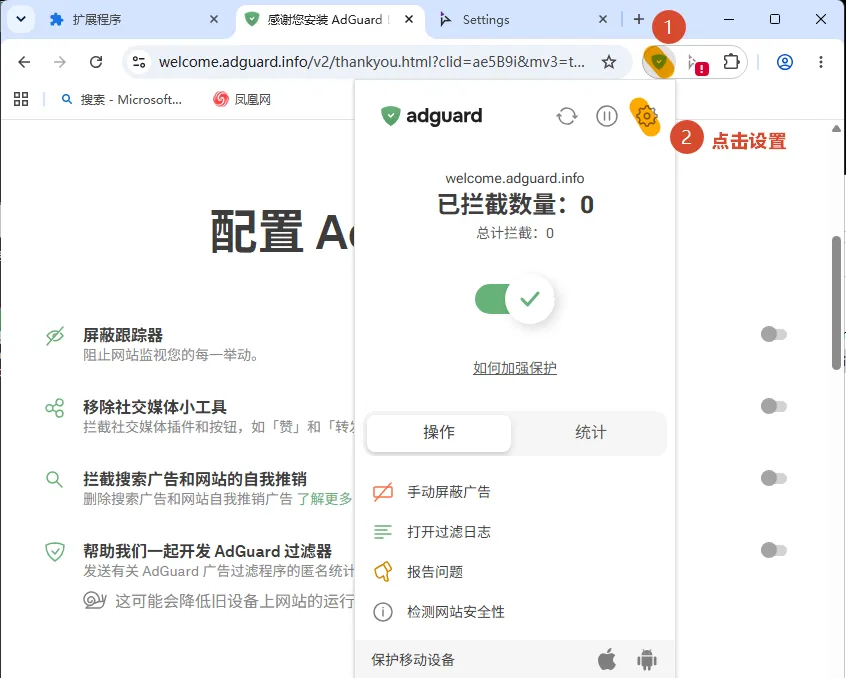The height and width of the screenshot is (678, 846).
Task: Click the 已拦截数量：0 counter text
Action: tap(515, 205)
